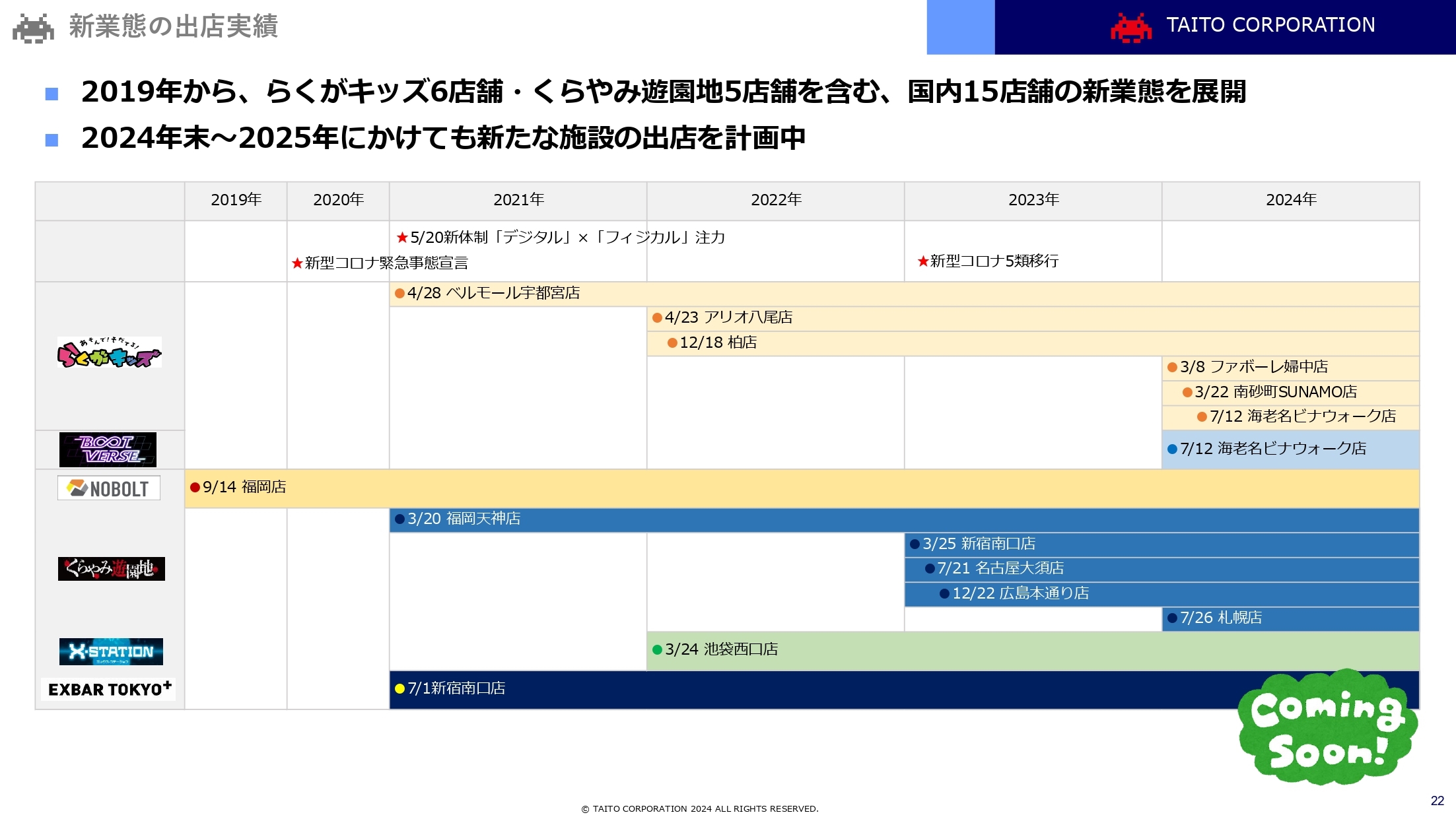Screen dimensions: 1456x819
Task: Click the light blue block in the header
Action: click(961, 27)
